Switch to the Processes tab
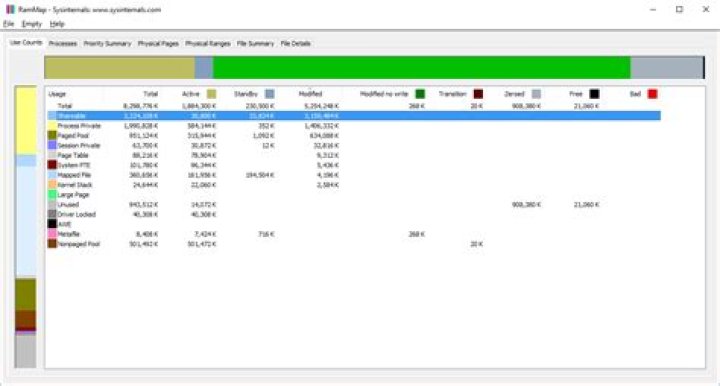This screenshot has width=720, height=386. tap(62, 44)
